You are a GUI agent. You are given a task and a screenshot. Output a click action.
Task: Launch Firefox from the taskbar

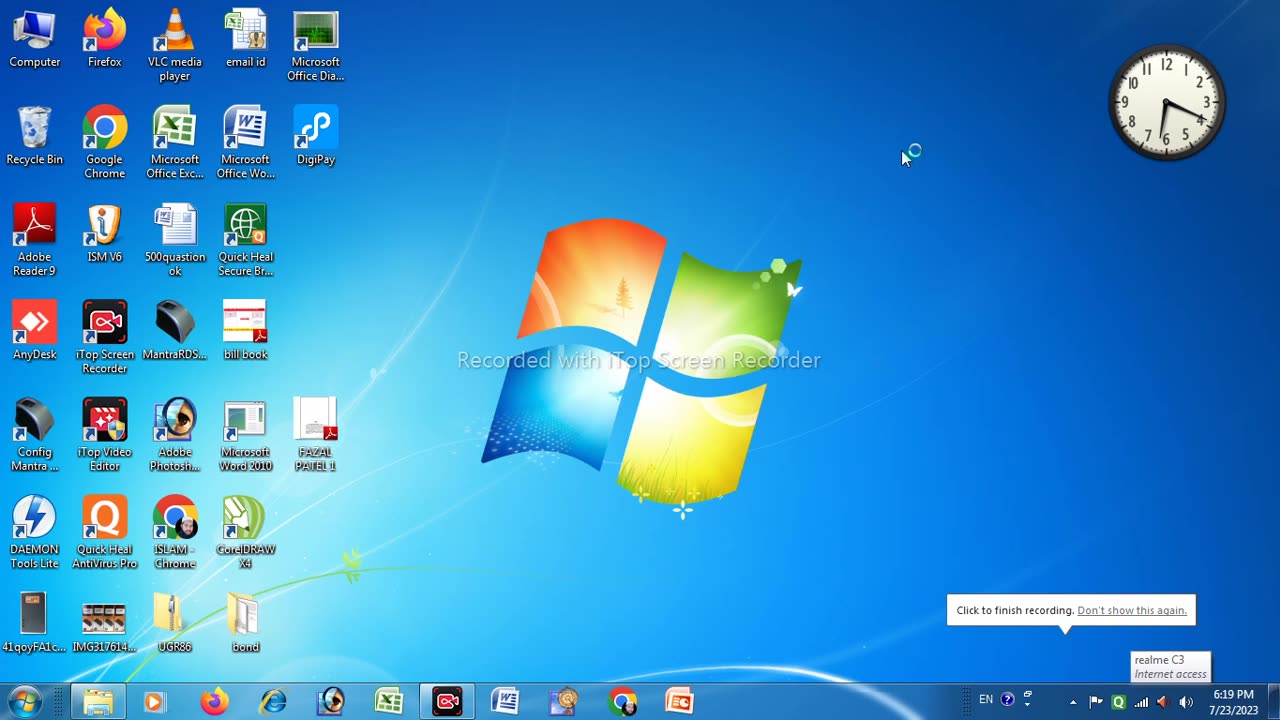[213, 702]
